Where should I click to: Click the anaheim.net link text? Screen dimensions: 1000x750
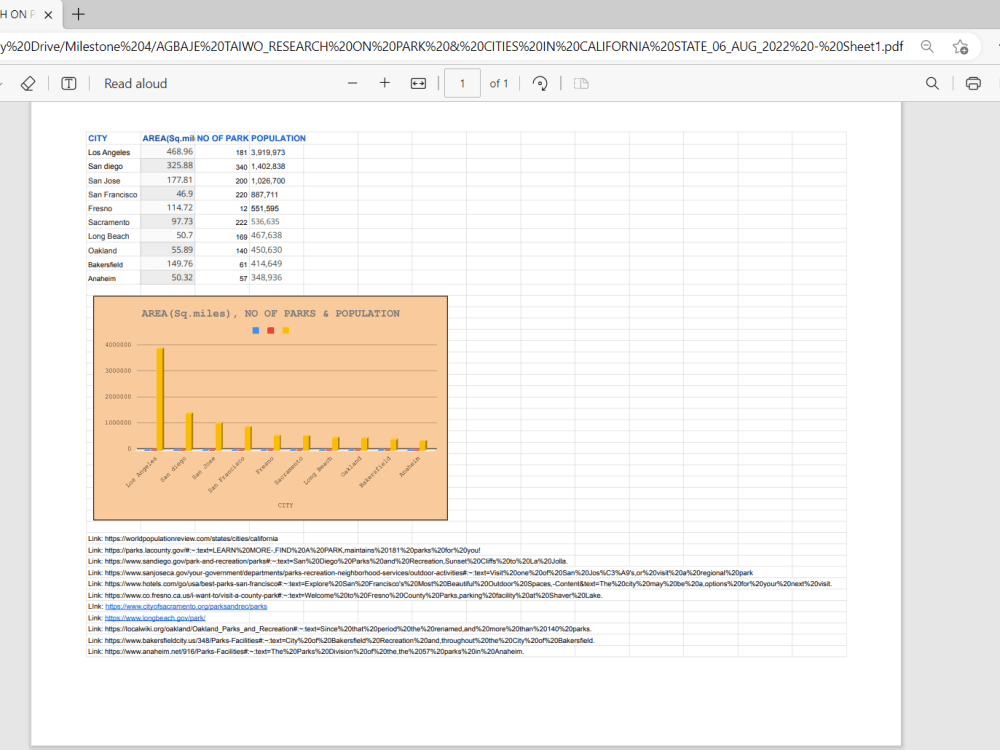coord(314,652)
